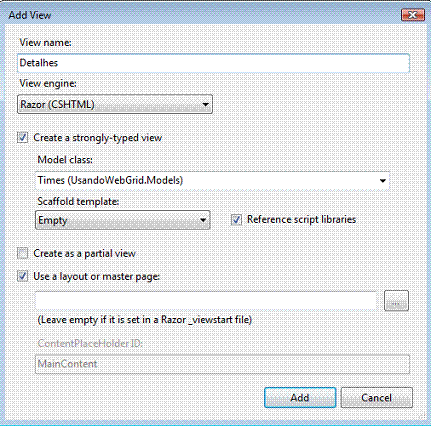Screen dimensions: 431x426
Task: Dismiss the dialog with Cancel
Action: (377, 398)
